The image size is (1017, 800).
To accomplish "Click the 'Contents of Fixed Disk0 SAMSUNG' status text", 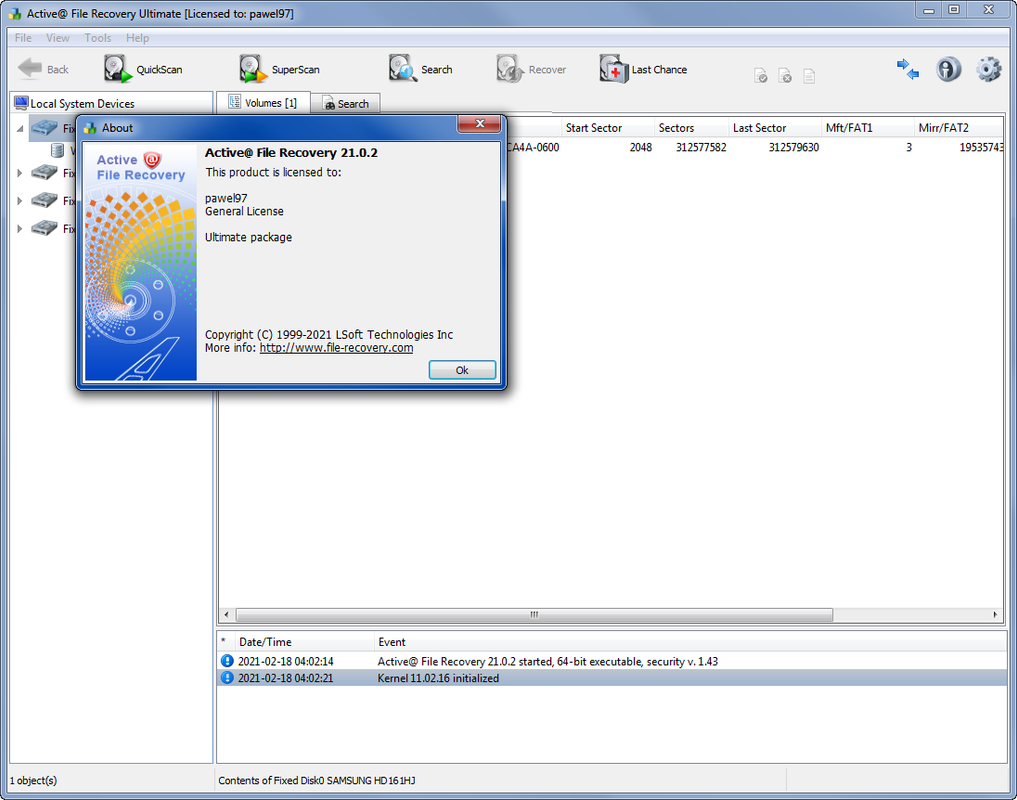I will tap(317, 780).
